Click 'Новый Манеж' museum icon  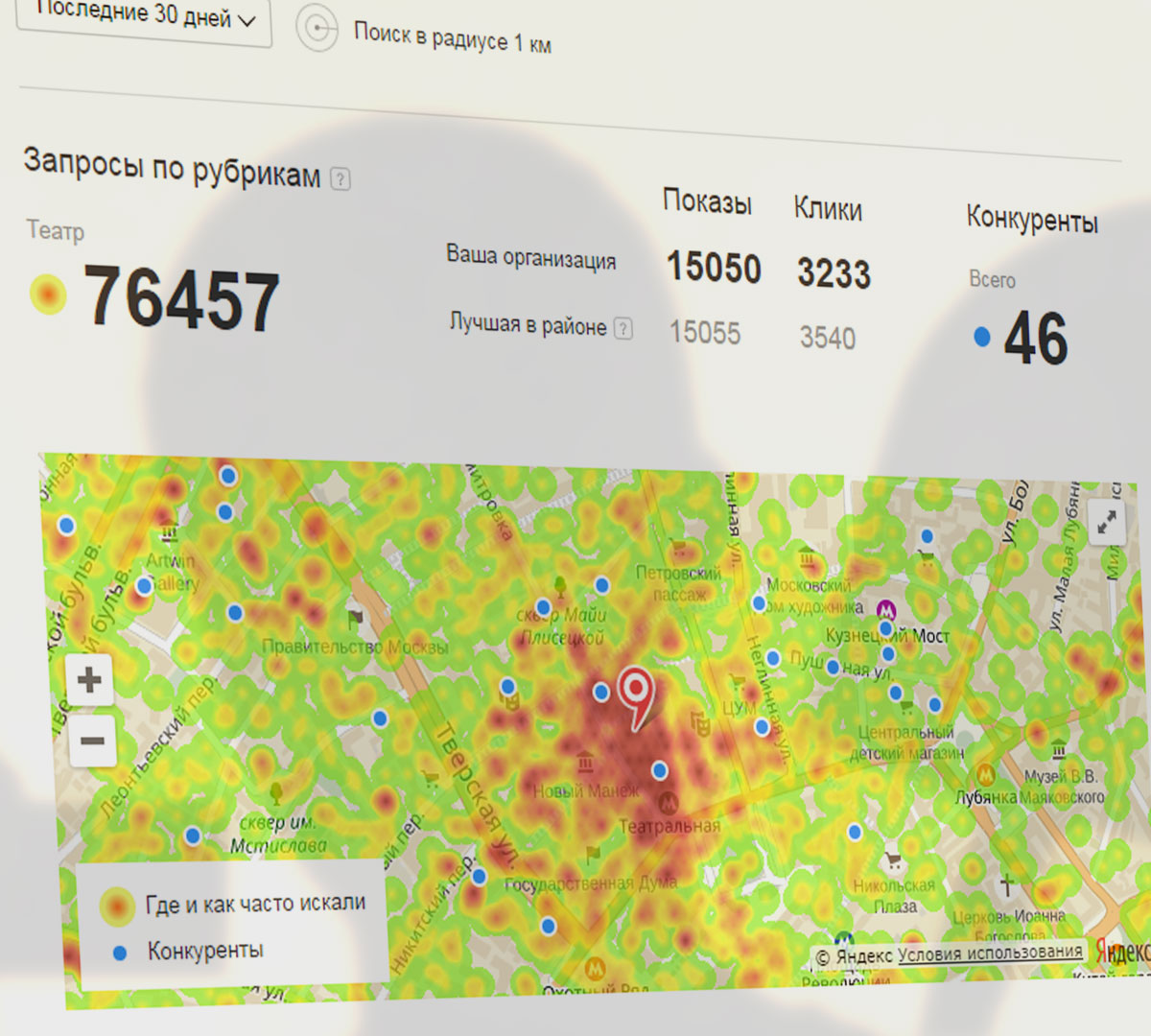(x=585, y=764)
